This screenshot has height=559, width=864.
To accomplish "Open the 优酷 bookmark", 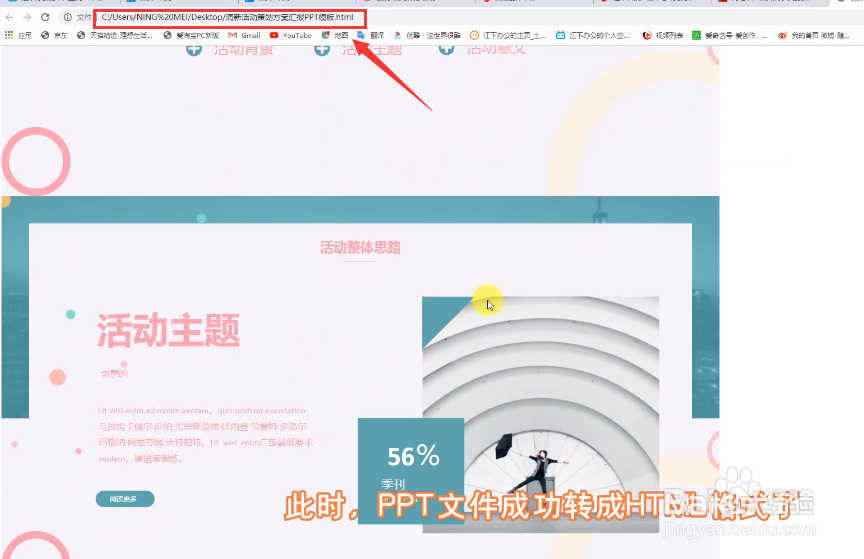I will pyautogui.click(x=427, y=35).
